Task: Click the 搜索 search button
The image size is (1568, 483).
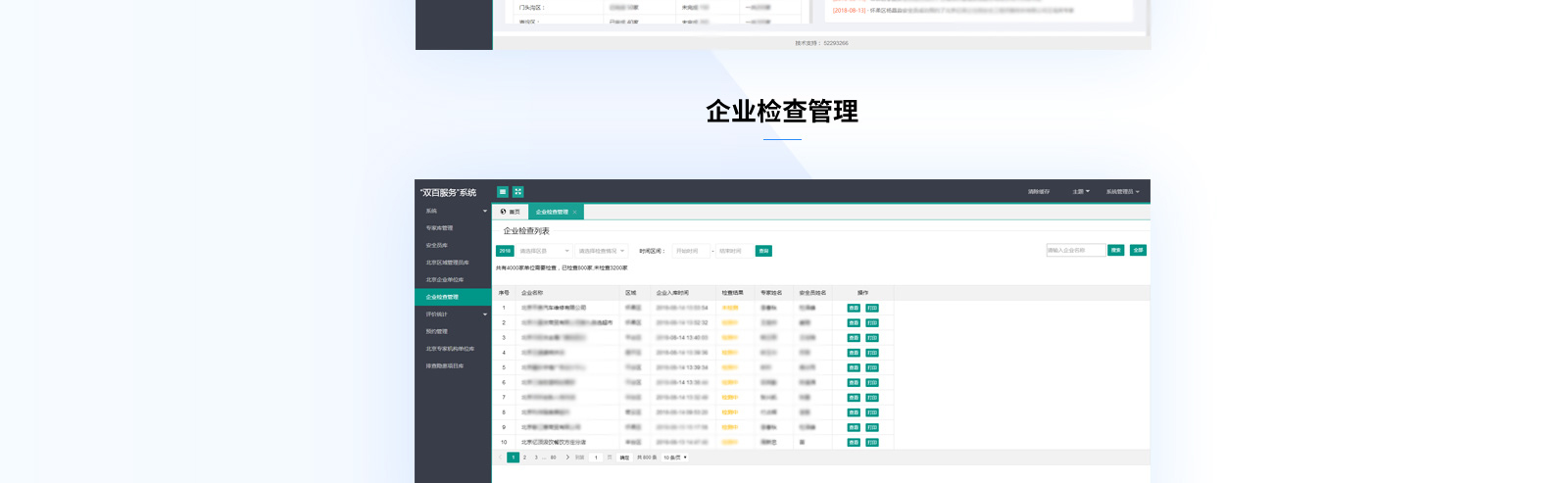Action: pyautogui.click(x=1115, y=251)
